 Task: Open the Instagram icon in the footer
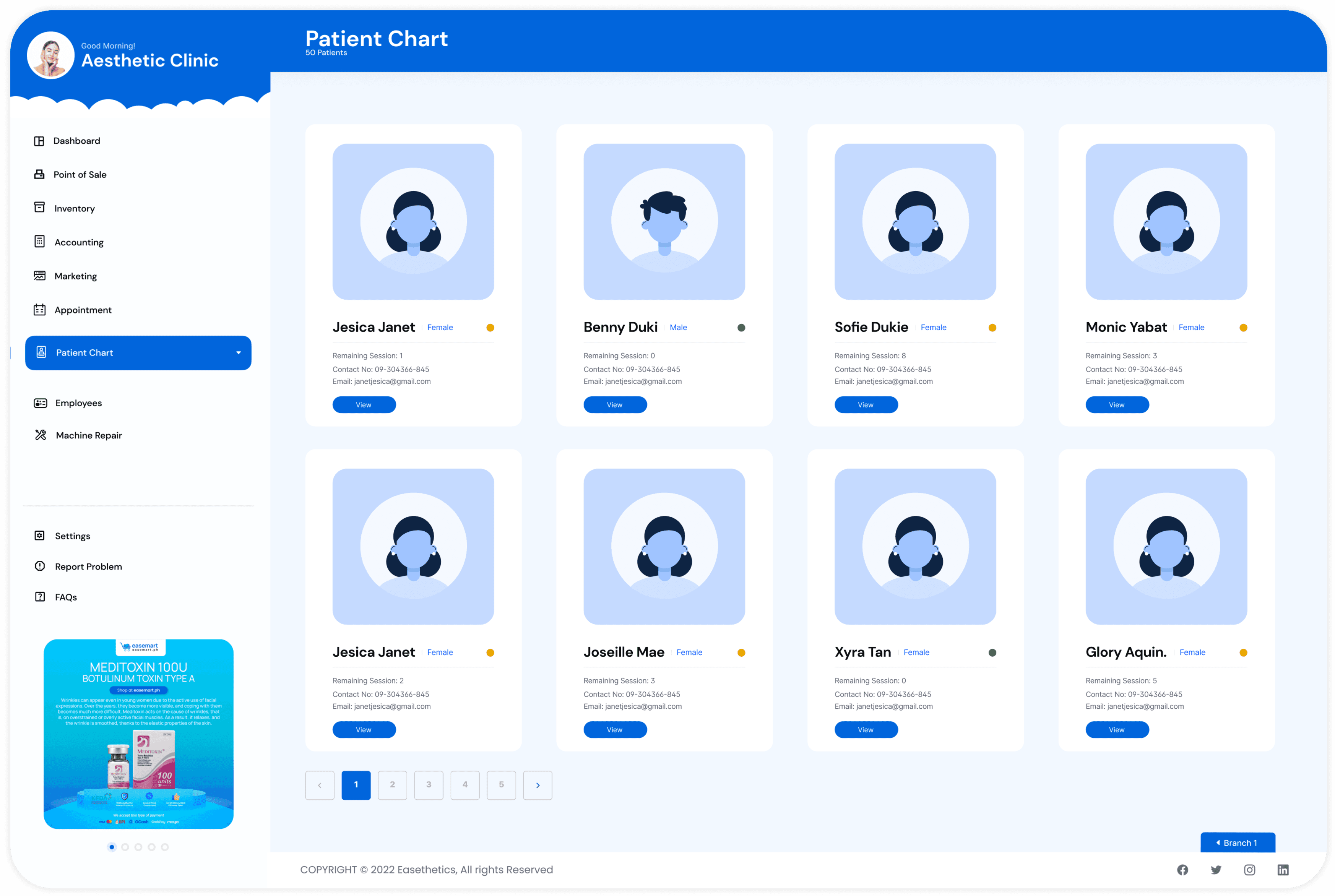click(x=1249, y=870)
